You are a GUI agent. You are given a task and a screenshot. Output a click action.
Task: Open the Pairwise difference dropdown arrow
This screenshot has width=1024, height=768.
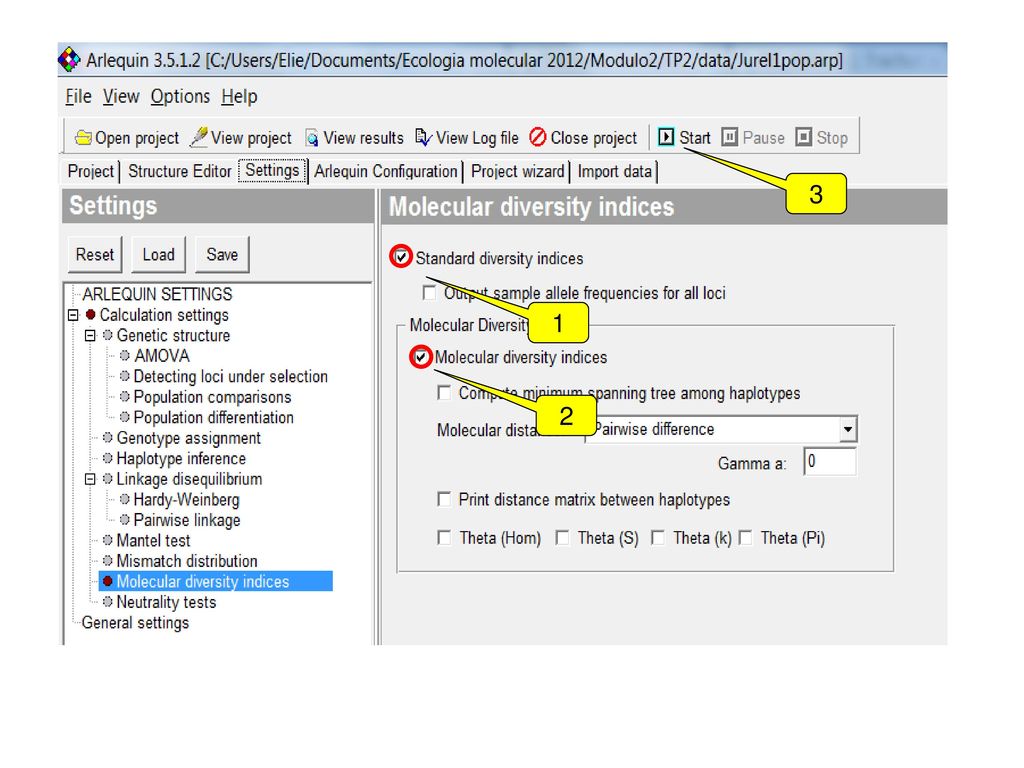(x=847, y=429)
